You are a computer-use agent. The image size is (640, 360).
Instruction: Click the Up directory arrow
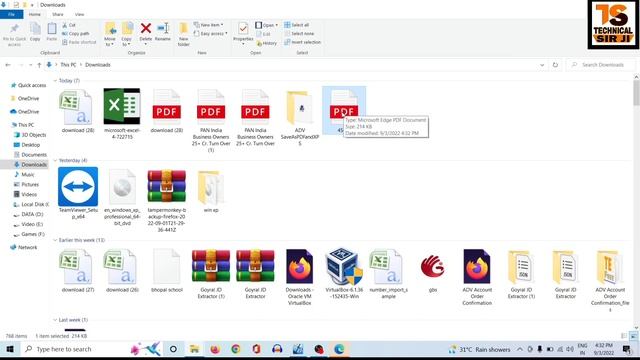click(39, 65)
